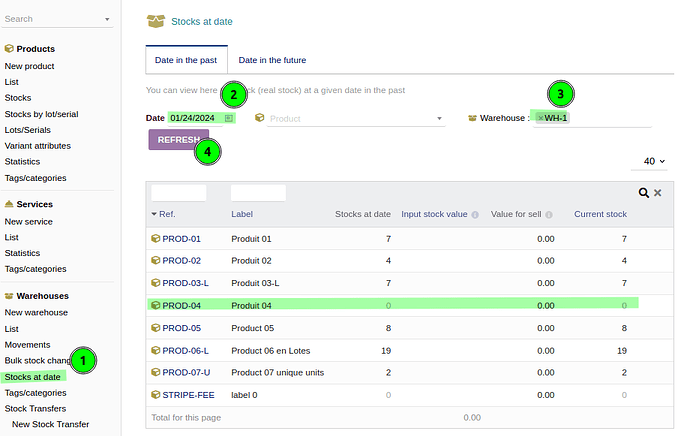Open Lots/Serials menu item
Image resolution: width=690 pixels, height=436 pixels.
27,130
